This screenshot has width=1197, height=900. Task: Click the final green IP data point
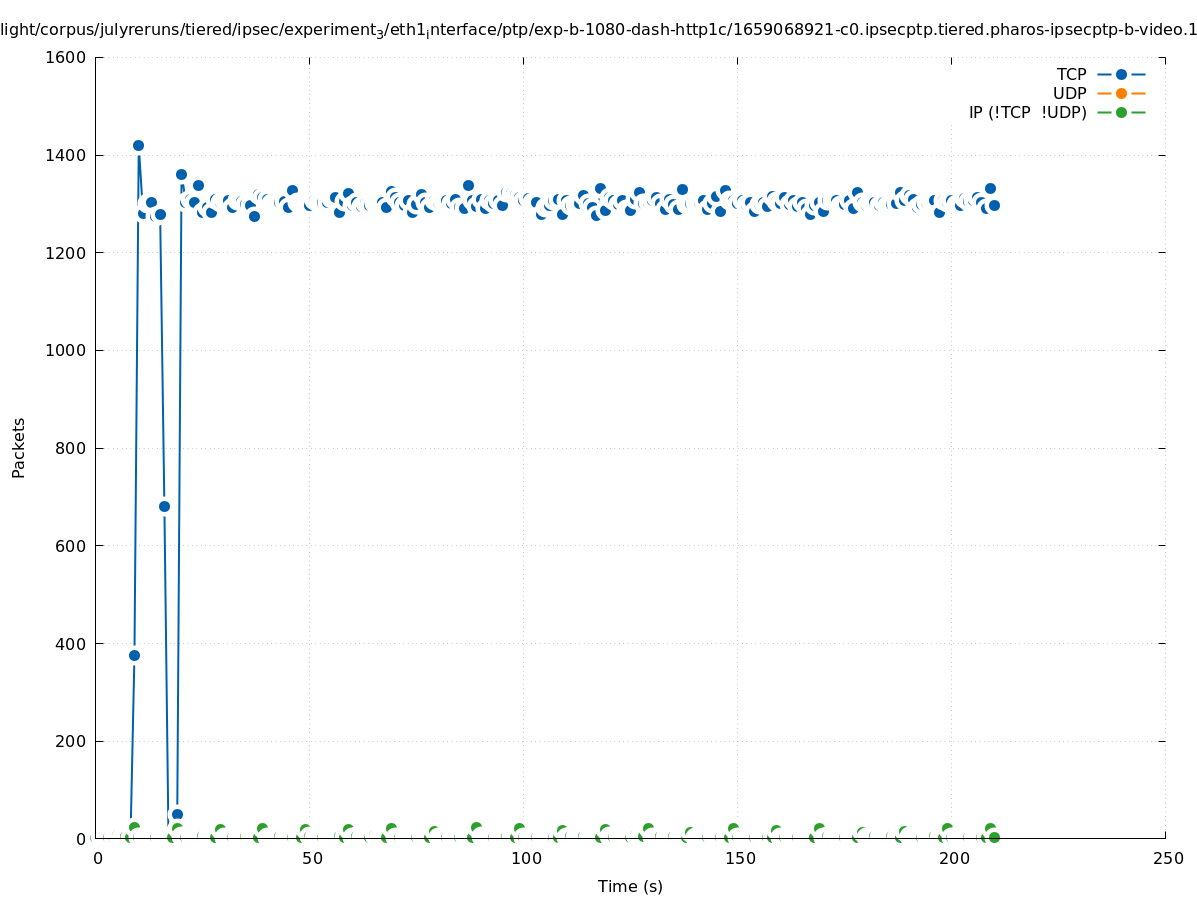pos(994,837)
